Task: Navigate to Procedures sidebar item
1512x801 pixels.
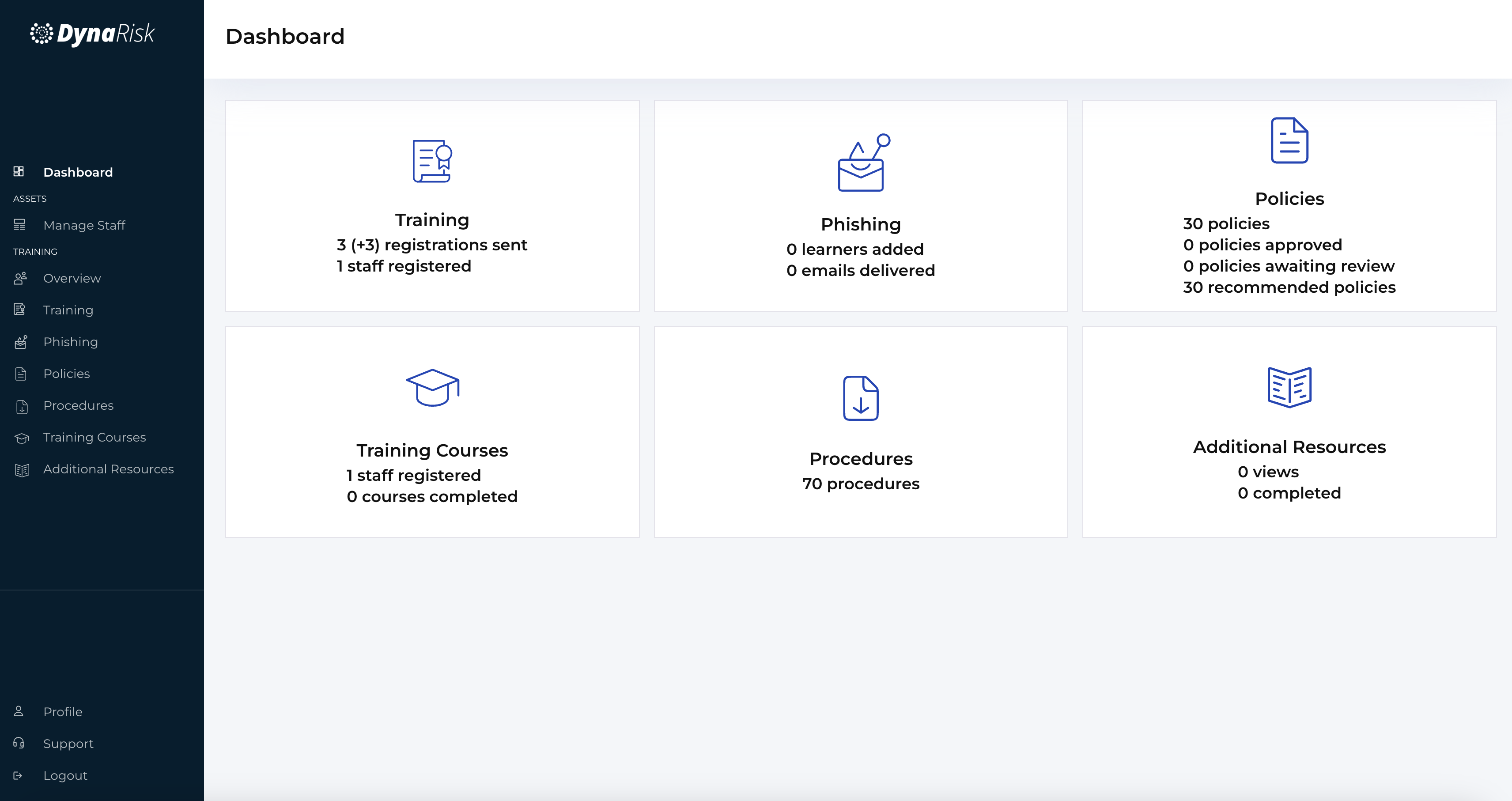Action: coord(78,405)
